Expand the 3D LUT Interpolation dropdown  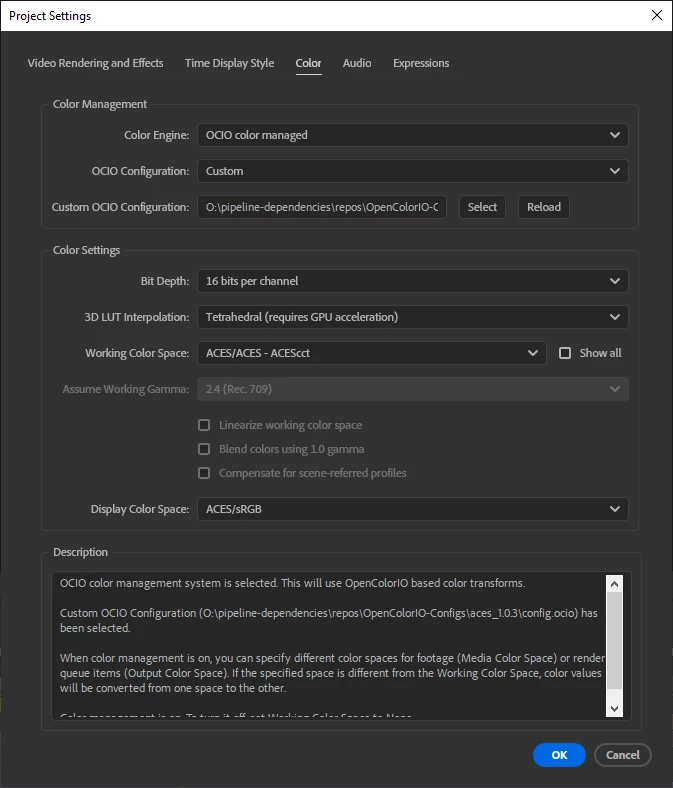413,317
